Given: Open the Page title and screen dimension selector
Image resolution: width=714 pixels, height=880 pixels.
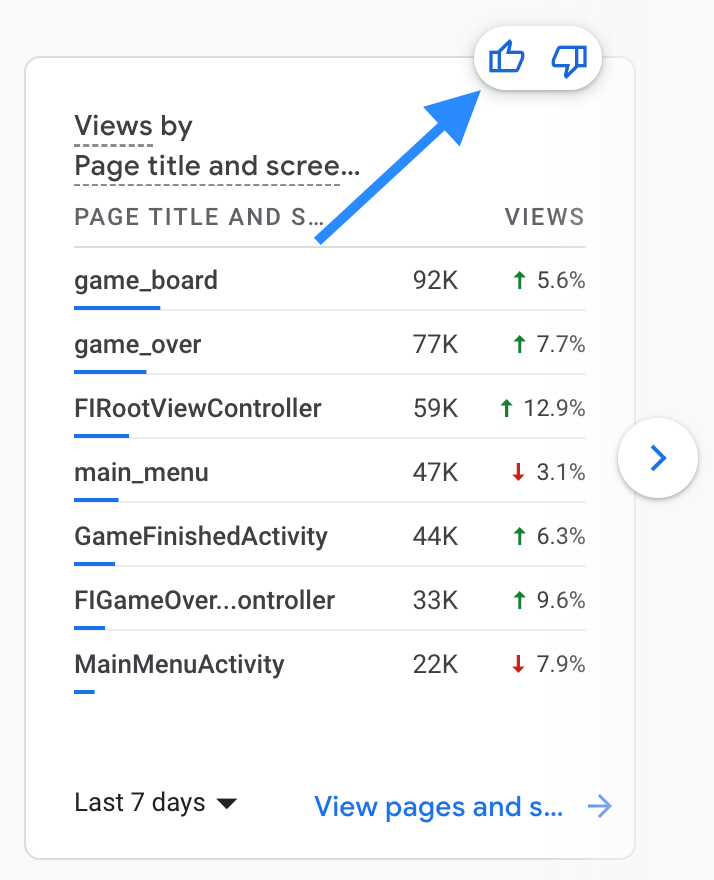Looking at the screenshot, I should click(217, 167).
